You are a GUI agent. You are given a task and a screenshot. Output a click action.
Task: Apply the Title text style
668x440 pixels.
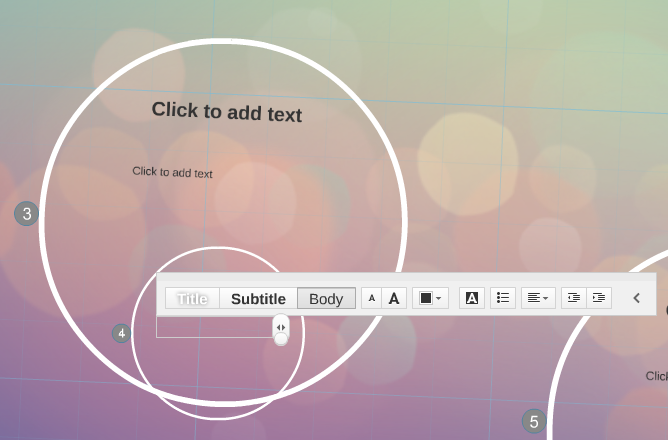[192, 298]
